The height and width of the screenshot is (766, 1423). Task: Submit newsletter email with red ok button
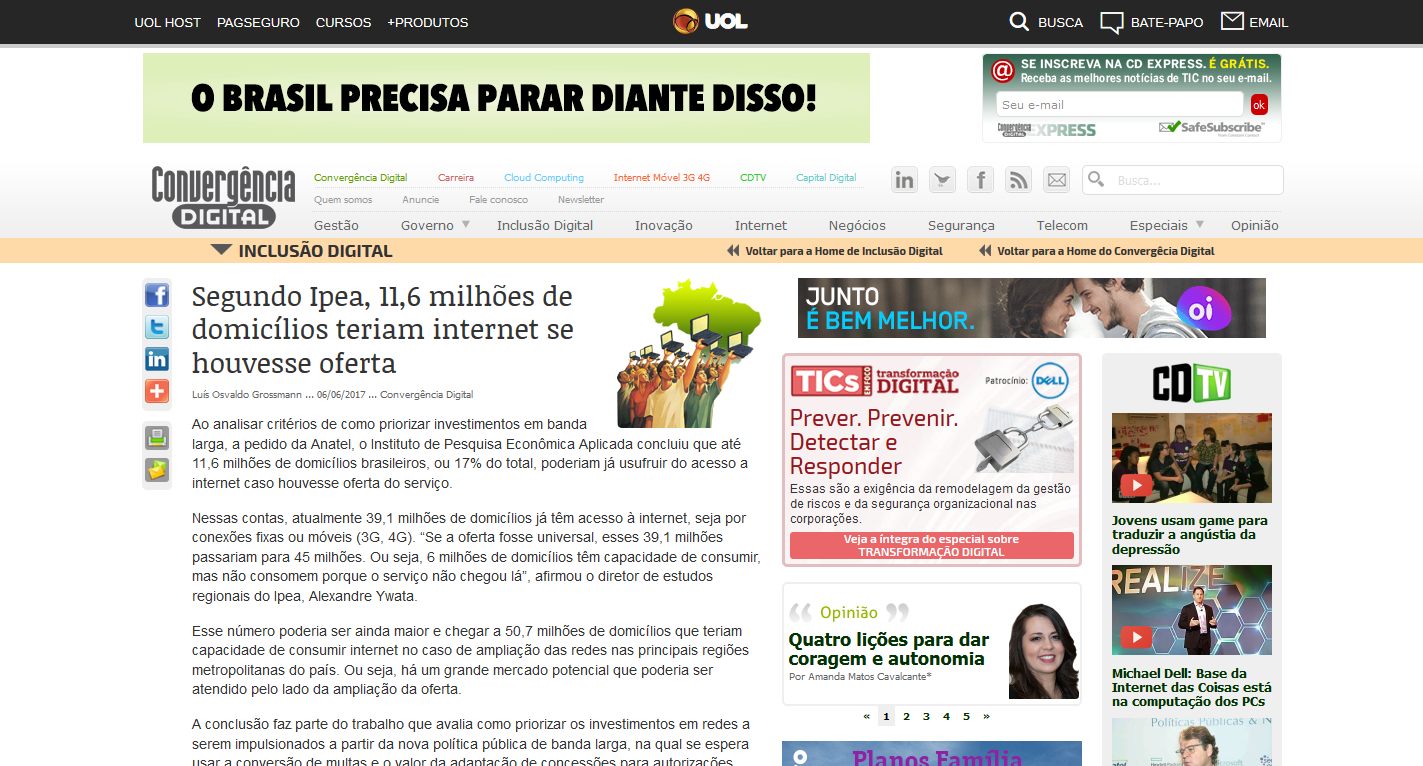[1259, 104]
